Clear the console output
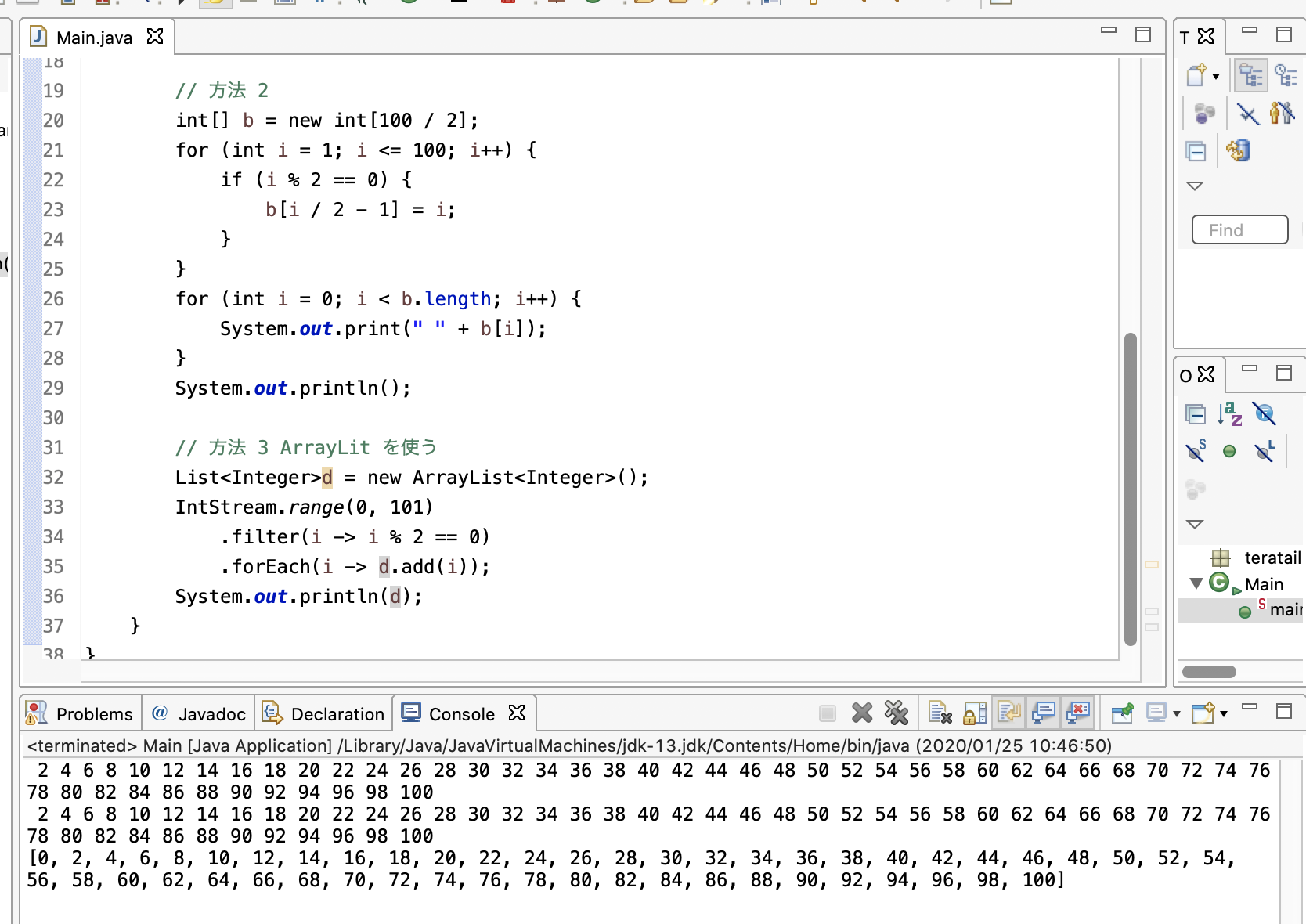Image resolution: width=1306 pixels, height=924 pixels. (940, 713)
